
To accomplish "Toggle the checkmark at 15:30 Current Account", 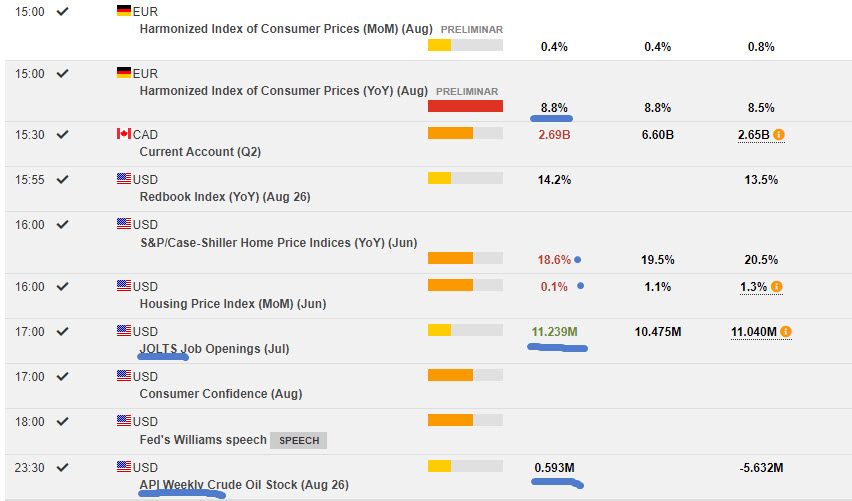I will (63, 134).
